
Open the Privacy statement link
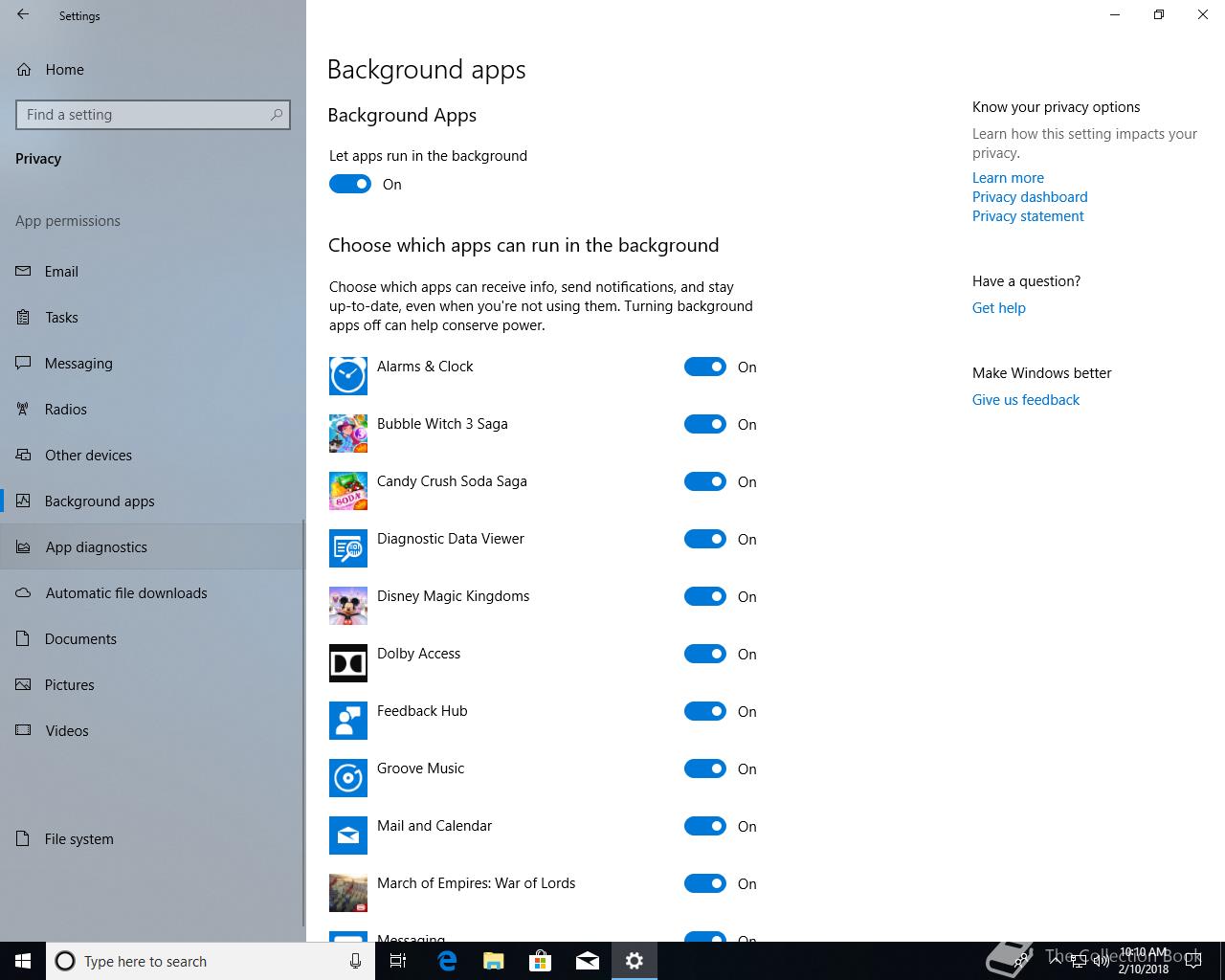pos(1028,216)
